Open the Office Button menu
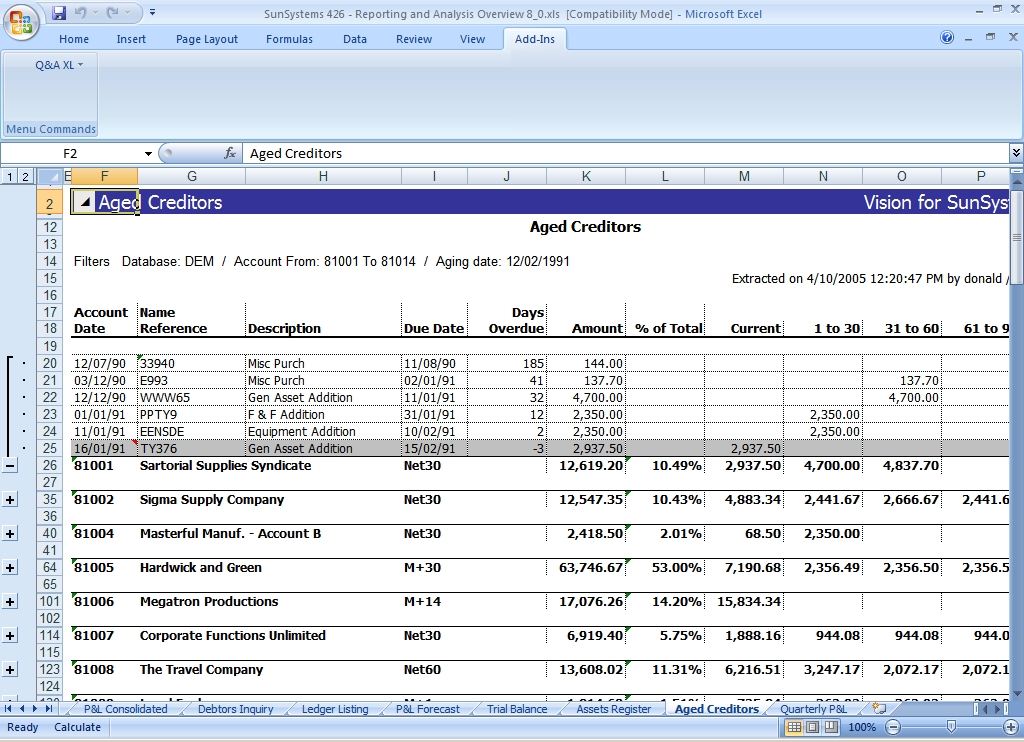The image size is (1024, 742). point(21,22)
